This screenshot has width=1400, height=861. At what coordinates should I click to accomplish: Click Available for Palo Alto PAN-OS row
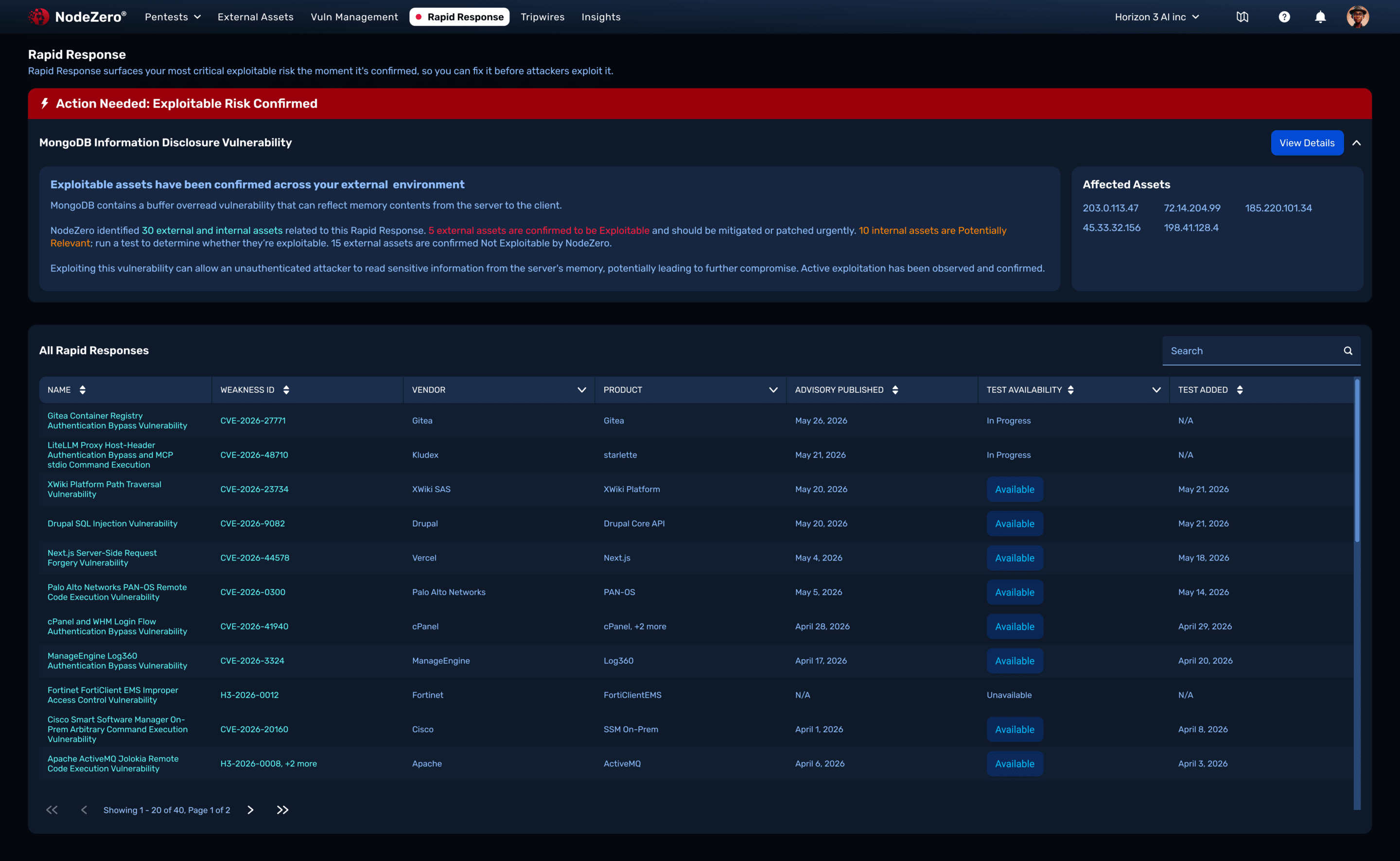(1015, 592)
